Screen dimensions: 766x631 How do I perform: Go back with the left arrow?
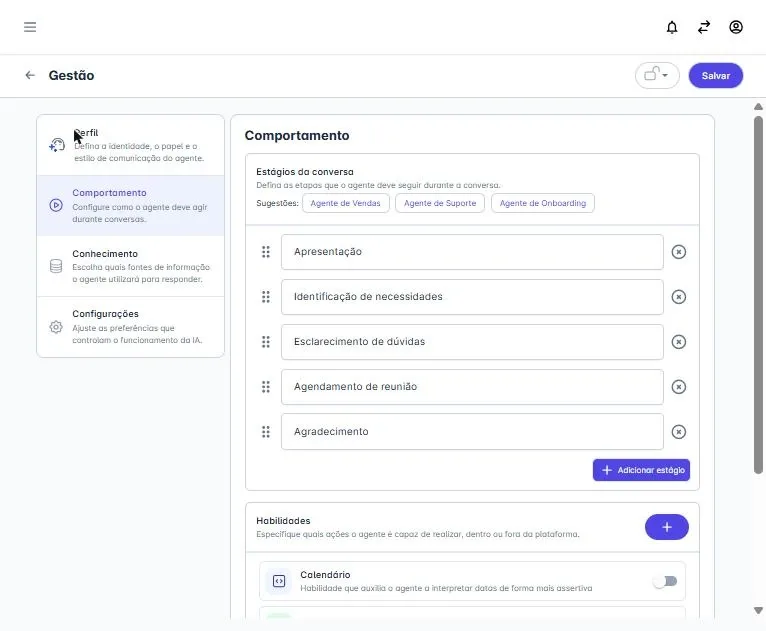(30, 75)
